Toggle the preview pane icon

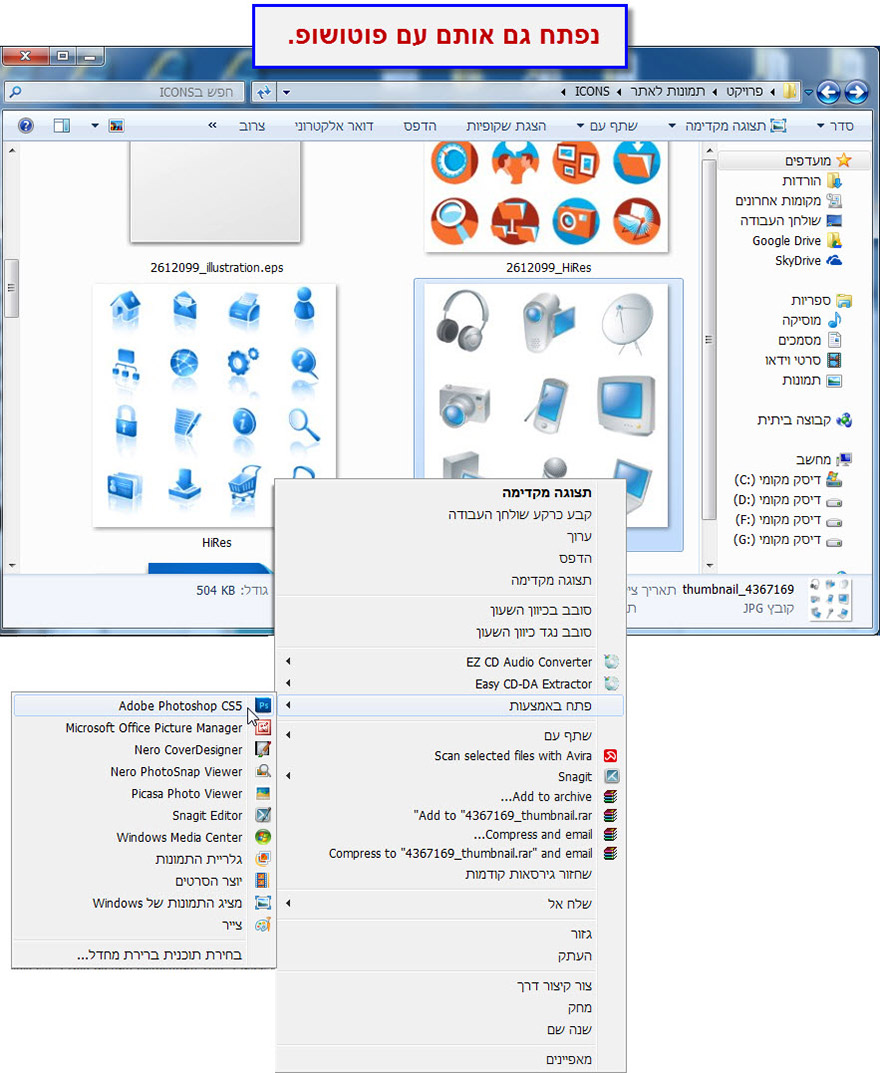pos(62,125)
